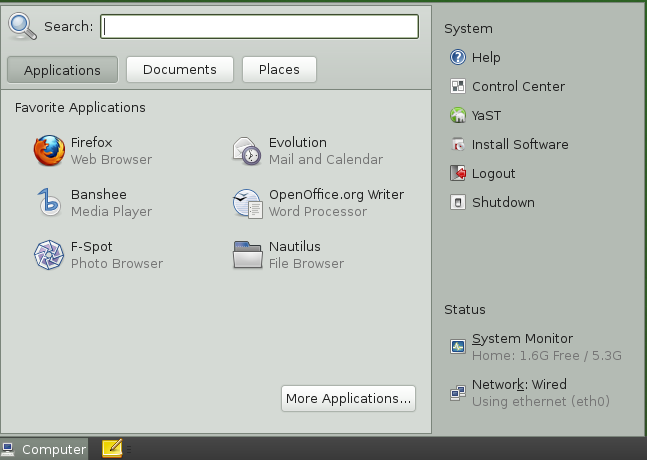Select the Install Software label
Screen dimensions: 647x460
click(x=520, y=144)
